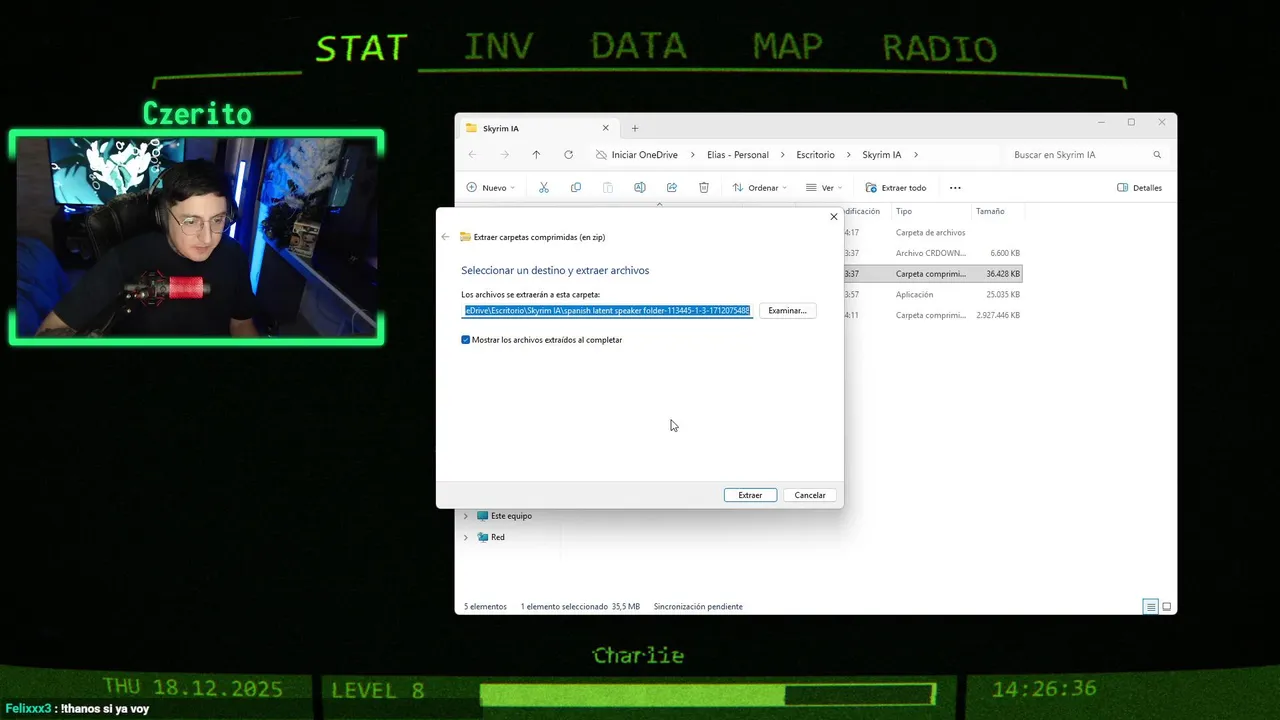
Task: Select the 'Carpeta de archivos' row
Action: click(933, 233)
